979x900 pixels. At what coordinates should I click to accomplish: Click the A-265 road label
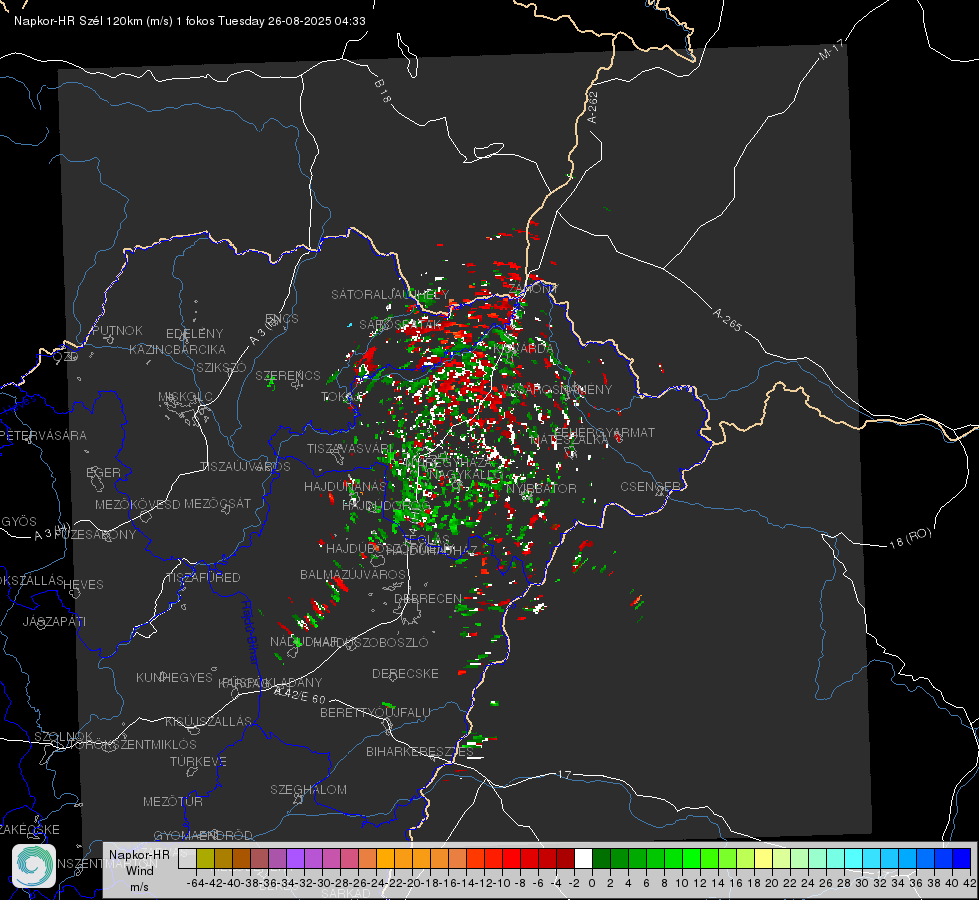[x=727, y=320]
